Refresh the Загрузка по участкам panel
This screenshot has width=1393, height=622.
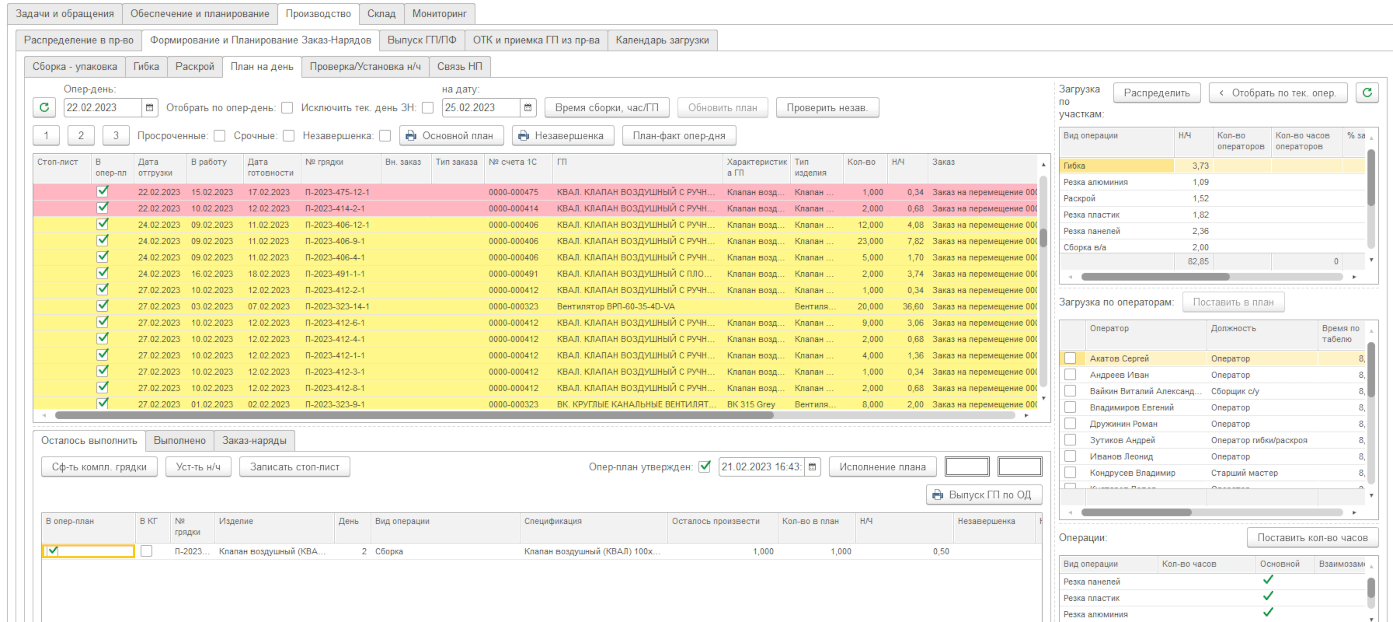click(x=1367, y=93)
